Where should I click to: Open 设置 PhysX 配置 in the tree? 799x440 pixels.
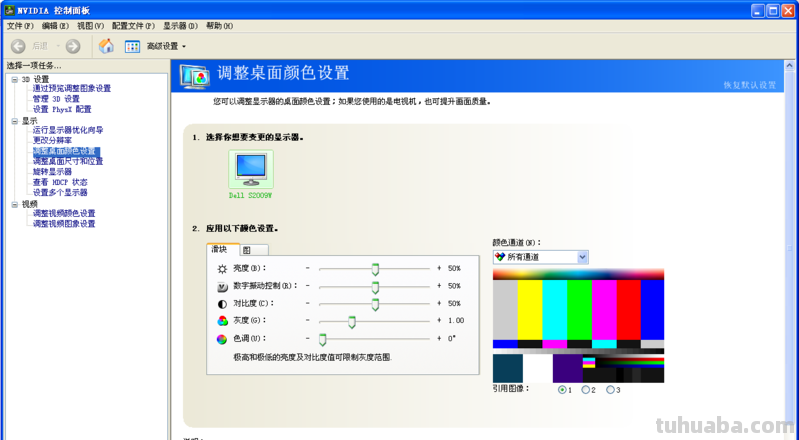tap(62, 109)
